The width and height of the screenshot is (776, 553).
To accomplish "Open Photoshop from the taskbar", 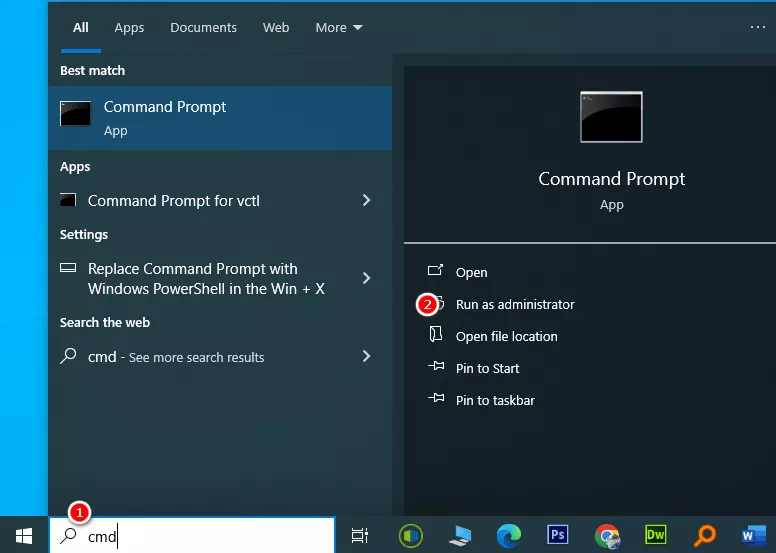I will (x=558, y=535).
